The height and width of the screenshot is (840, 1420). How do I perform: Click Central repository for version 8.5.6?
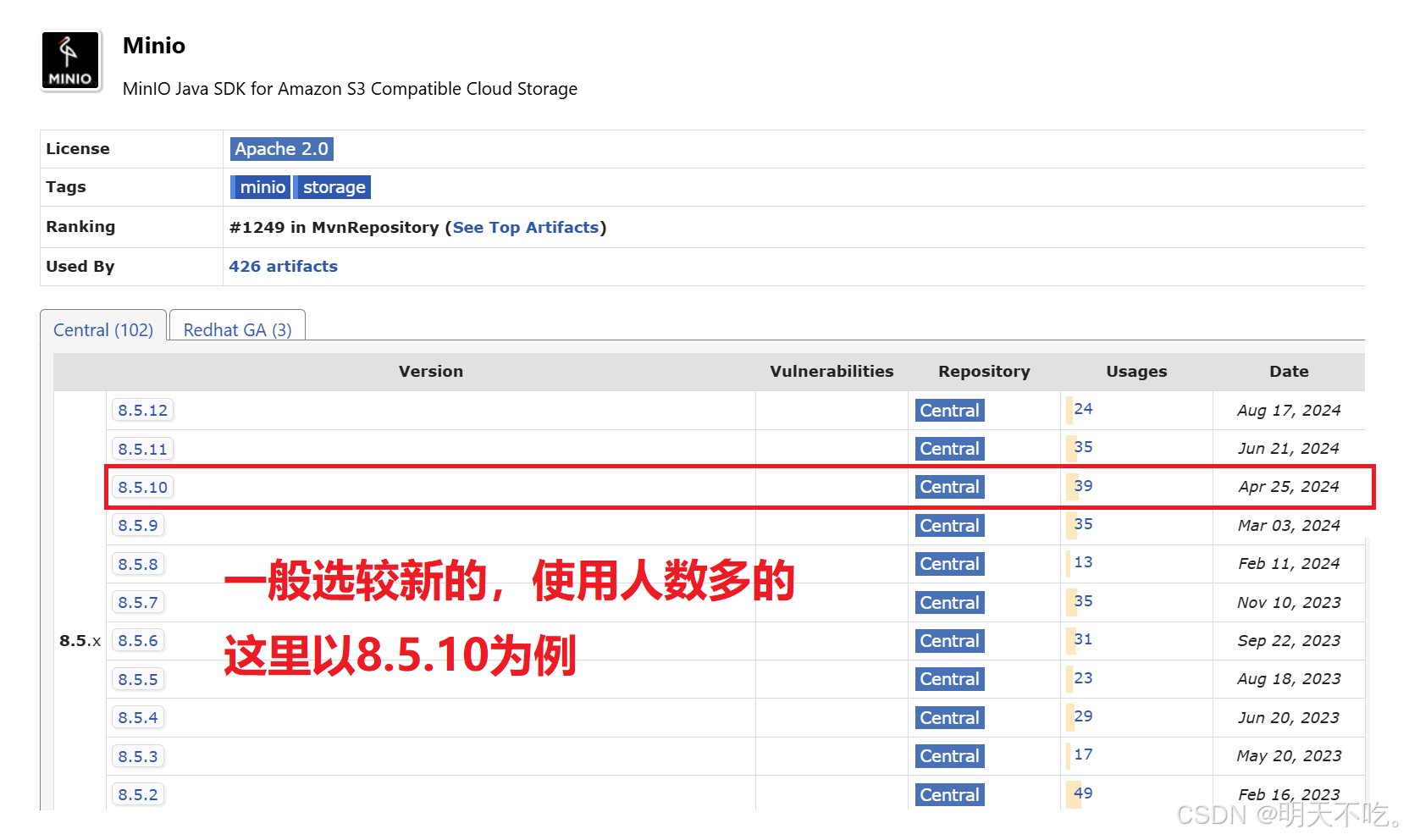(949, 641)
